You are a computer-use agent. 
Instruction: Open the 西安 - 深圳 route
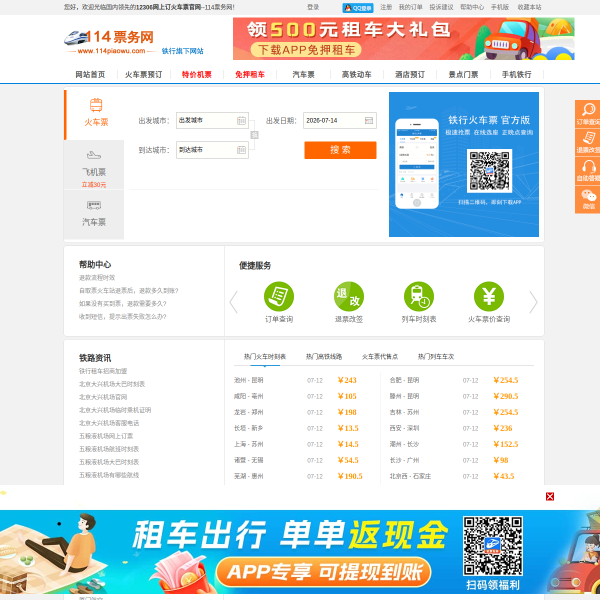click(404, 428)
